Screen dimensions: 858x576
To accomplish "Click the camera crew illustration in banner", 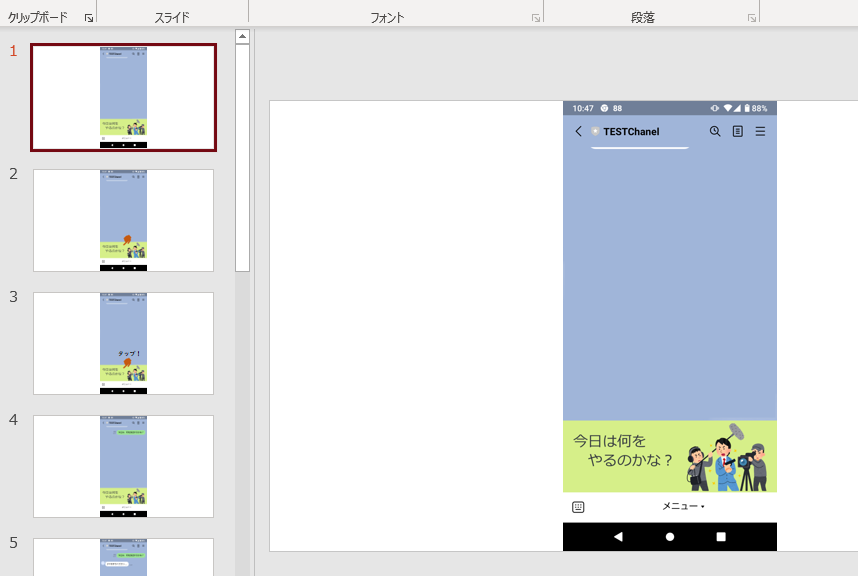I will (x=728, y=457).
